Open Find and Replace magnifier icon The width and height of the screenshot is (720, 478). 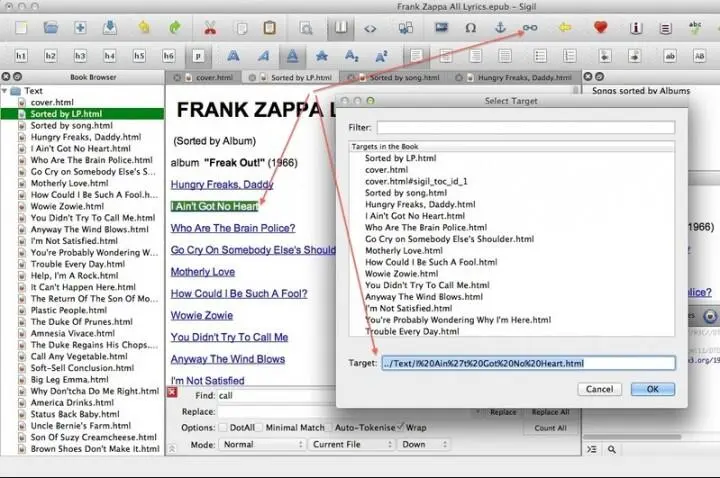(305, 28)
